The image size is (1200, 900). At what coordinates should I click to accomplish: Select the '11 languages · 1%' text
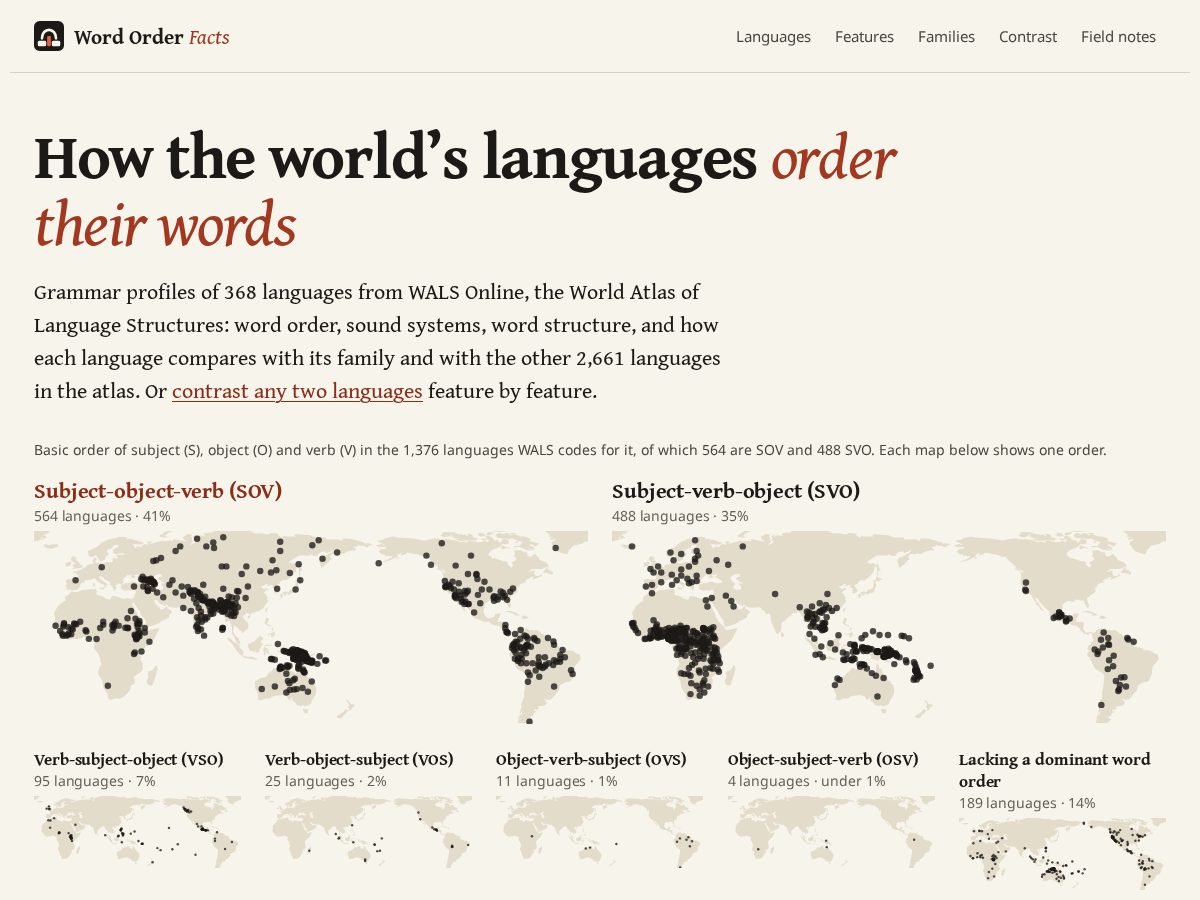tap(557, 781)
